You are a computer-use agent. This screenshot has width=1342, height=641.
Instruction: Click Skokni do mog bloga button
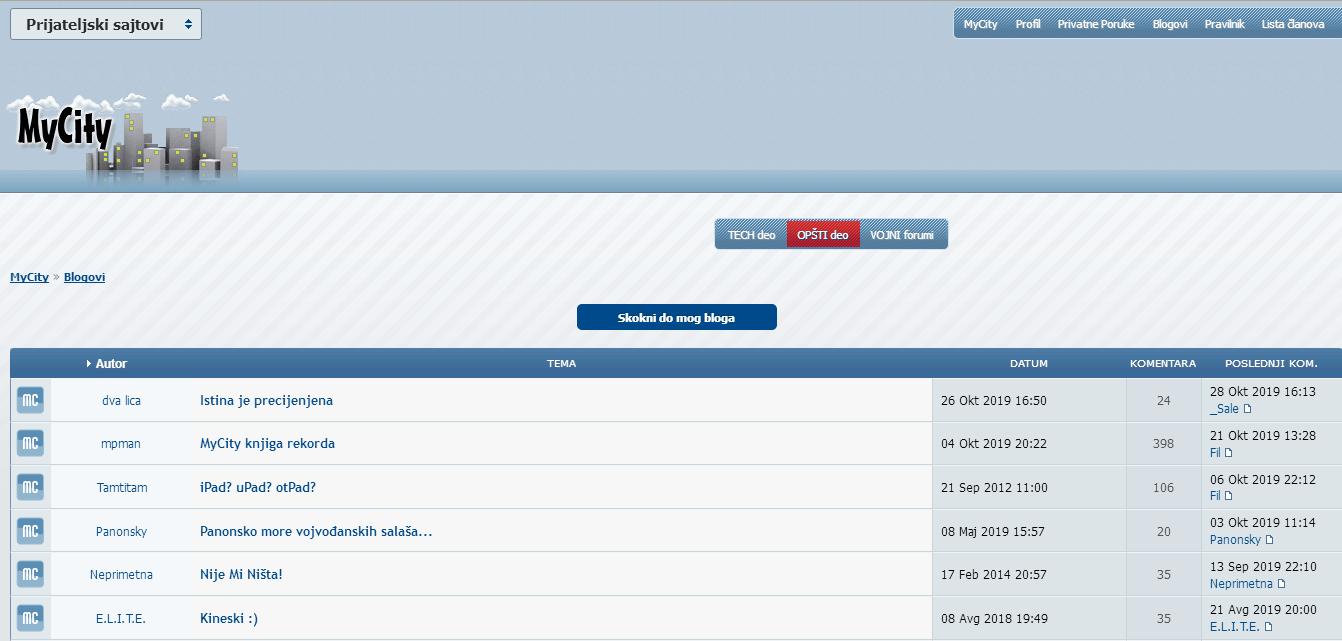[676, 318]
